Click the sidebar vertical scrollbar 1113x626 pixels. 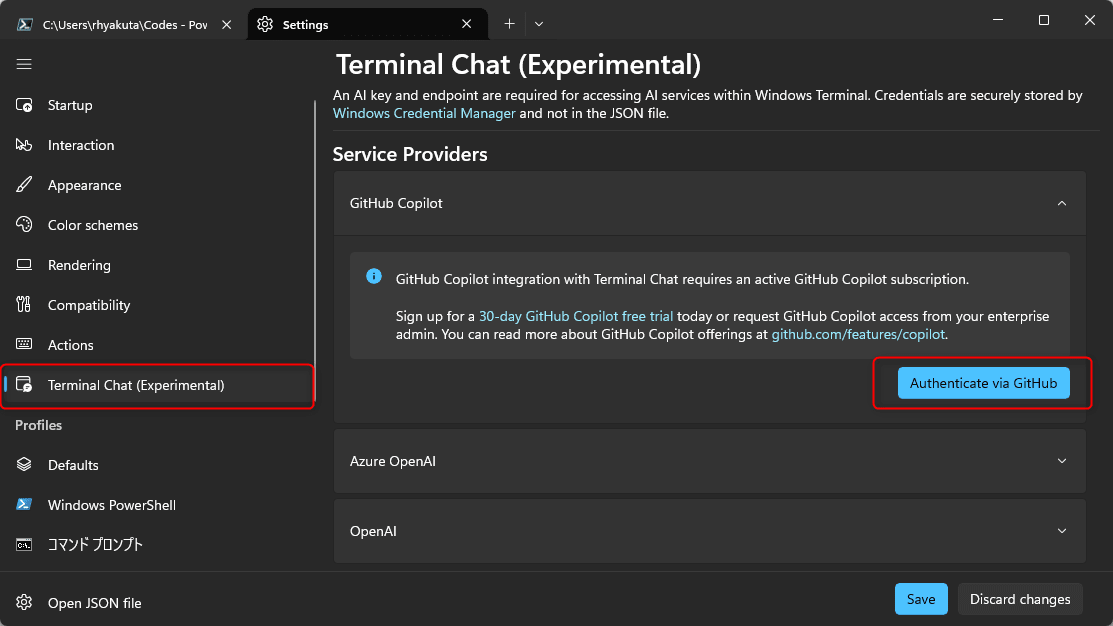pyautogui.click(x=314, y=252)
